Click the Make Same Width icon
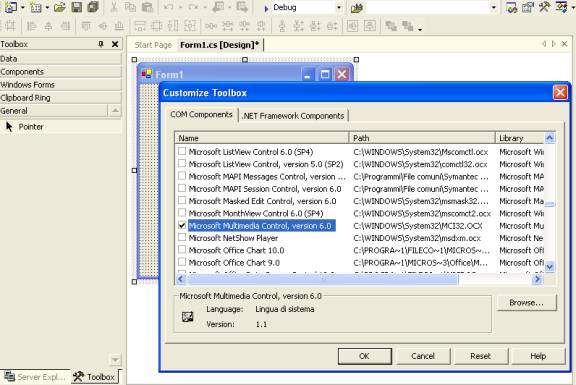The image size is (576, 385). [140, 26]
